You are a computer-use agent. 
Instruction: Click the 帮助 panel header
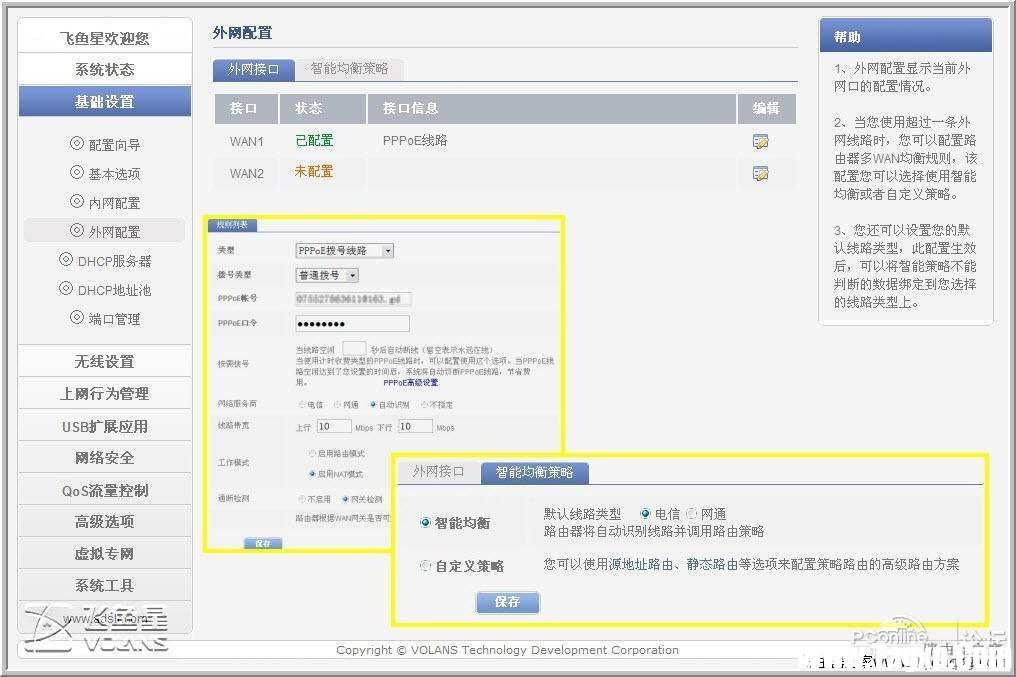coord(905,36)
